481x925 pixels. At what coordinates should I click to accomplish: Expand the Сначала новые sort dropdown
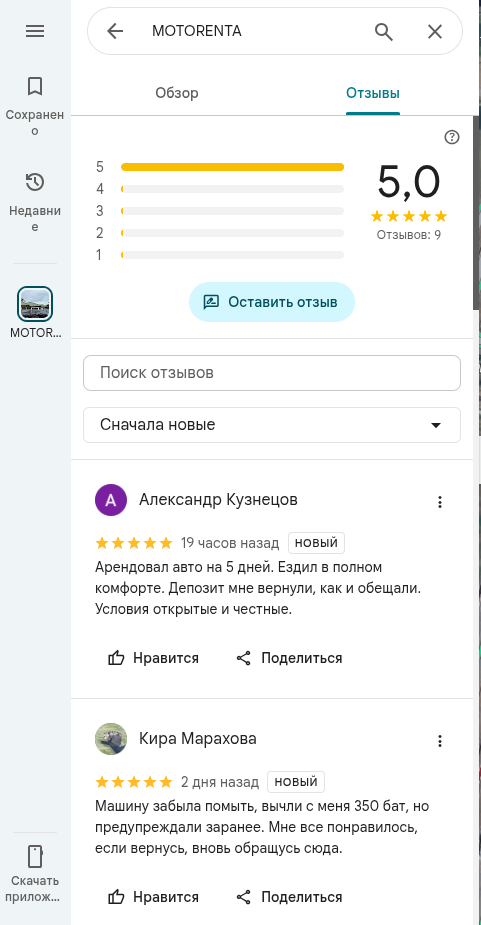click(271, 425)
